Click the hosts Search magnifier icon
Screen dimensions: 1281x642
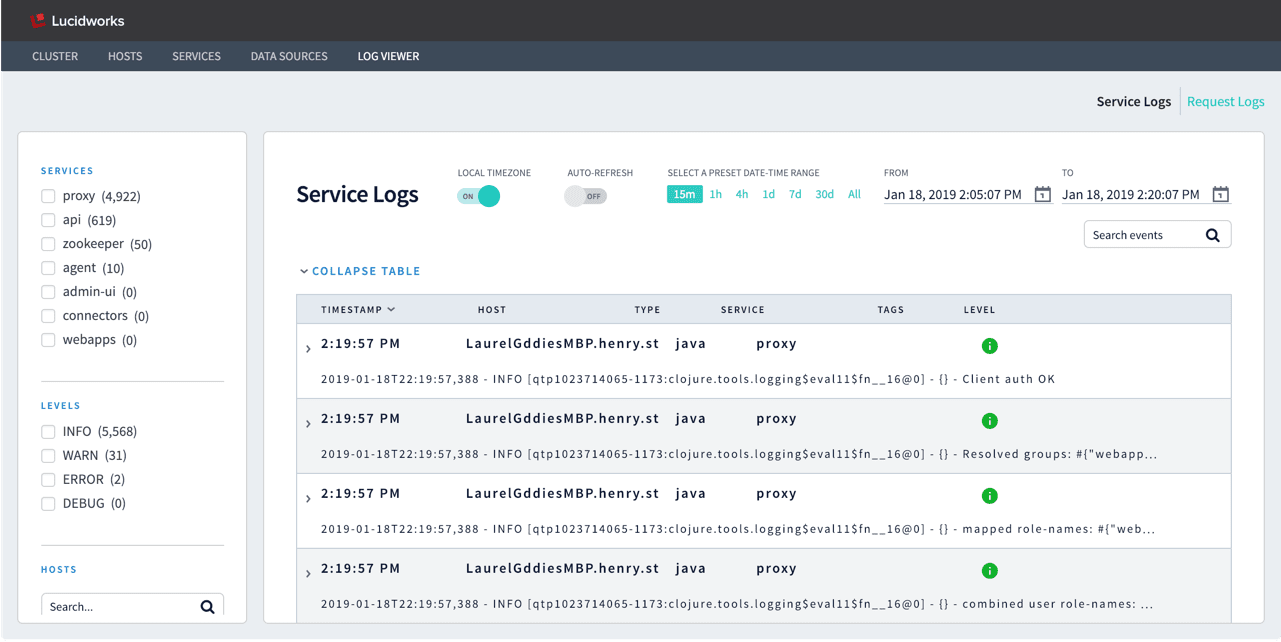tap(208, 606)
